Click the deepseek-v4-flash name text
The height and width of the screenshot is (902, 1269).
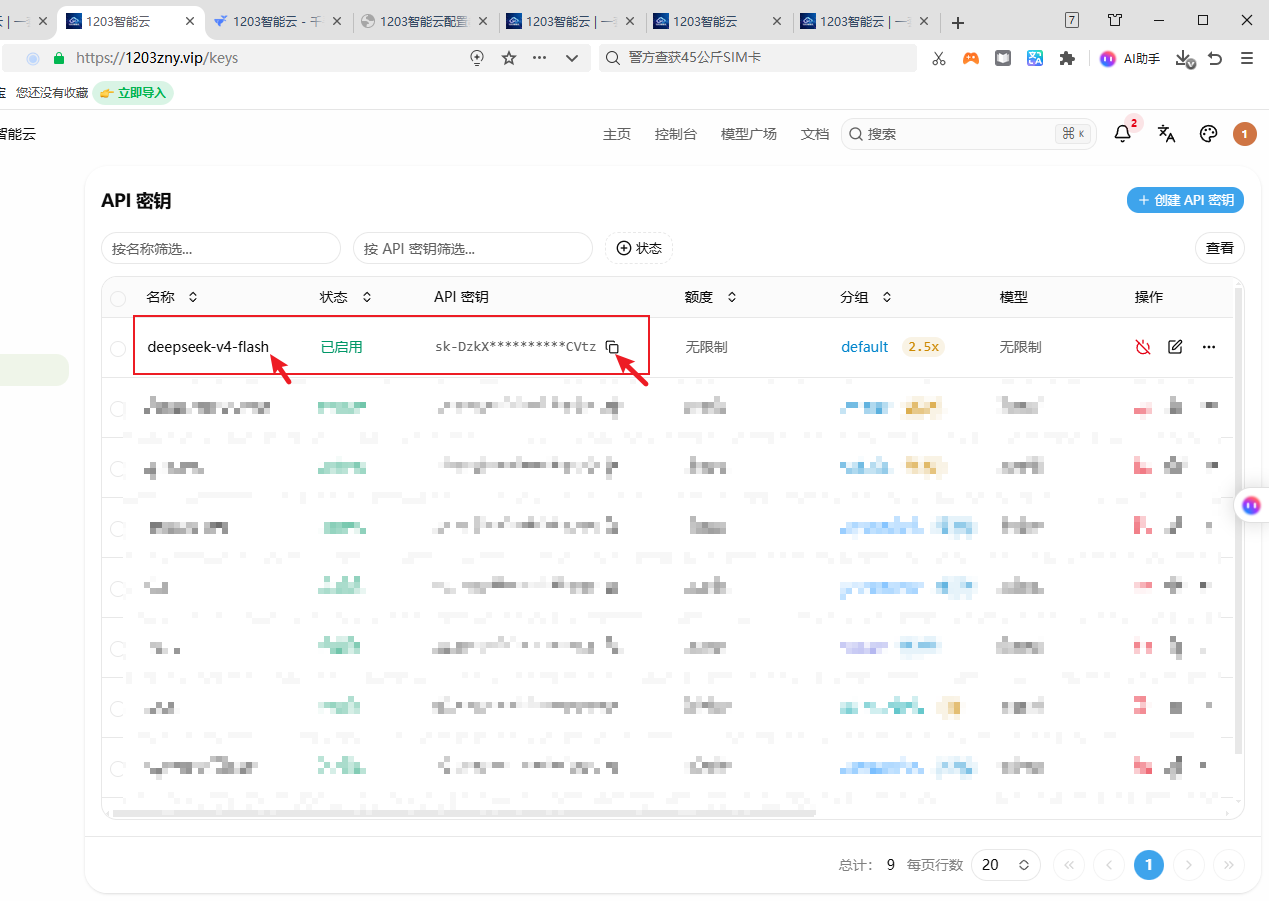pyautogui.click(x=208, y=347)
